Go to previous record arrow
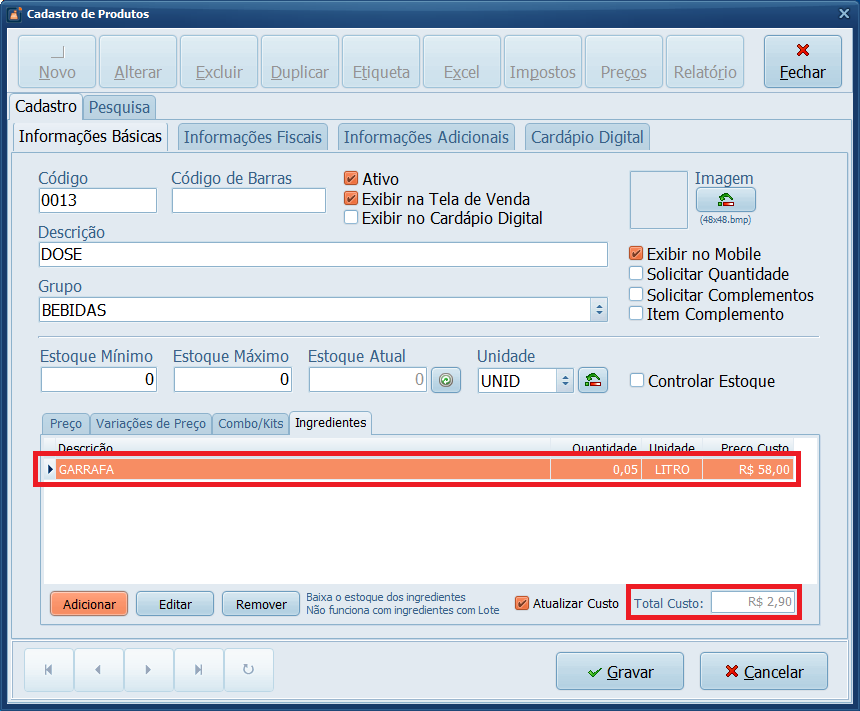The width and height of the screenshot is (860, 711). tap(98, 670)
